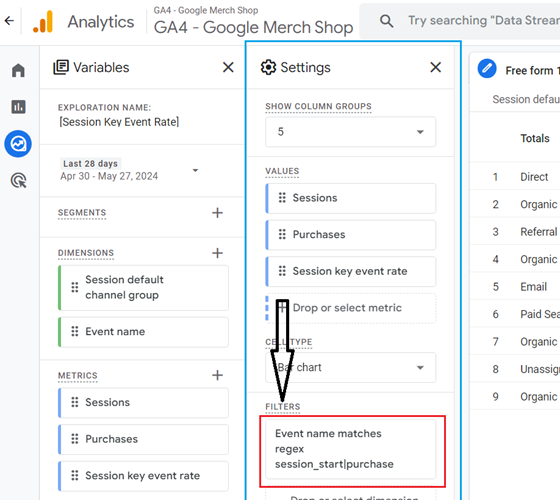Click the Email row in table
The height and width of the screenshot is (500, 560).
[x=515, y=287]
